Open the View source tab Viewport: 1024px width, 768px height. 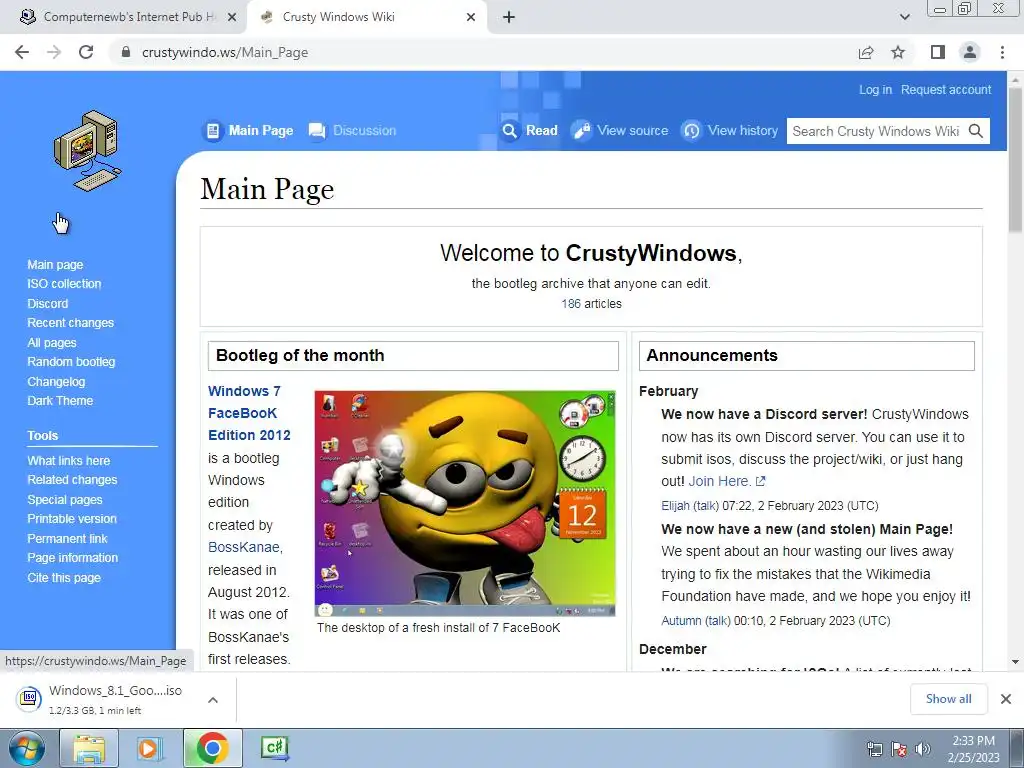(620, 131)
